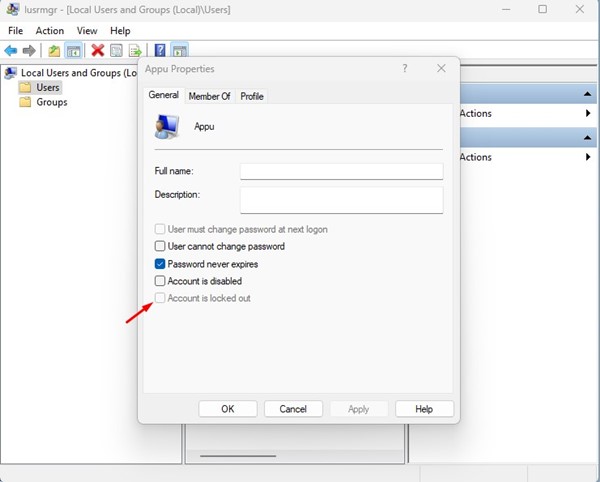Collapse the upper Actions pane section arrow
Image resolution: width=600 pixels, height=482 pixels.
pos(587,94)
